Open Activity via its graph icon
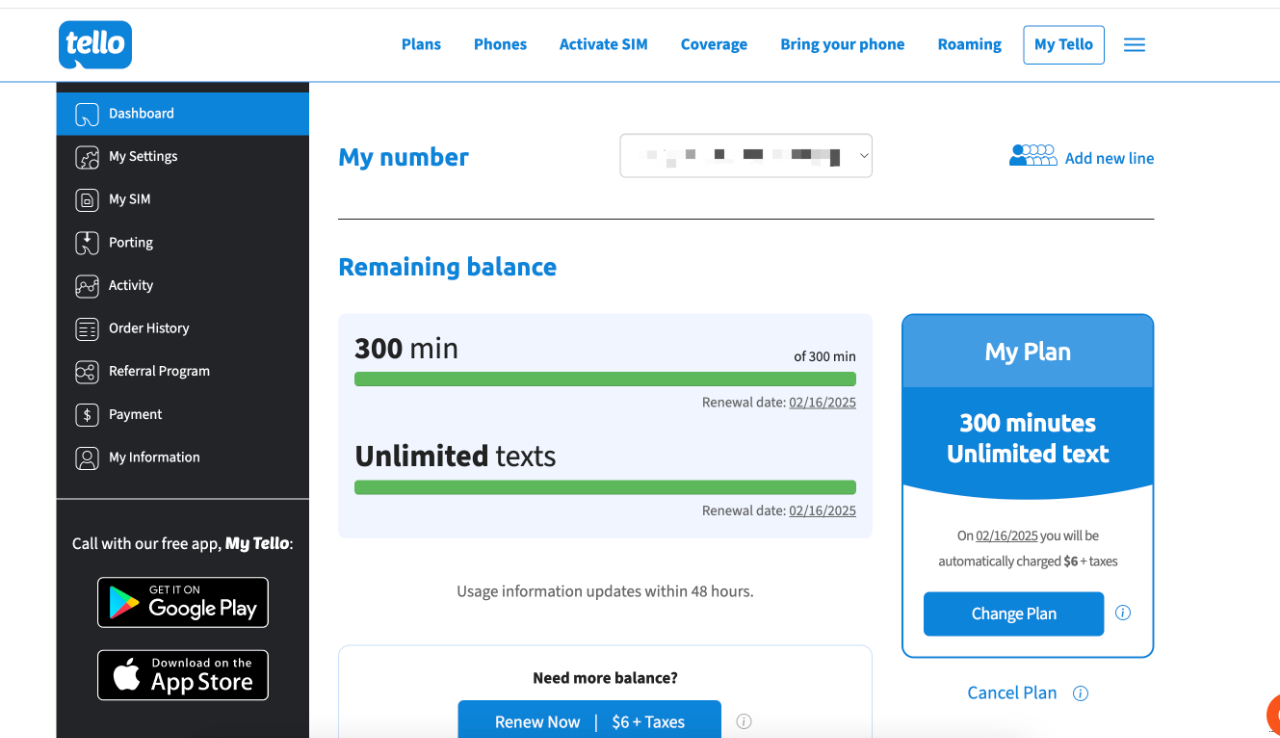The height and width of the screenshot is (738, 1280). [87, 286]
